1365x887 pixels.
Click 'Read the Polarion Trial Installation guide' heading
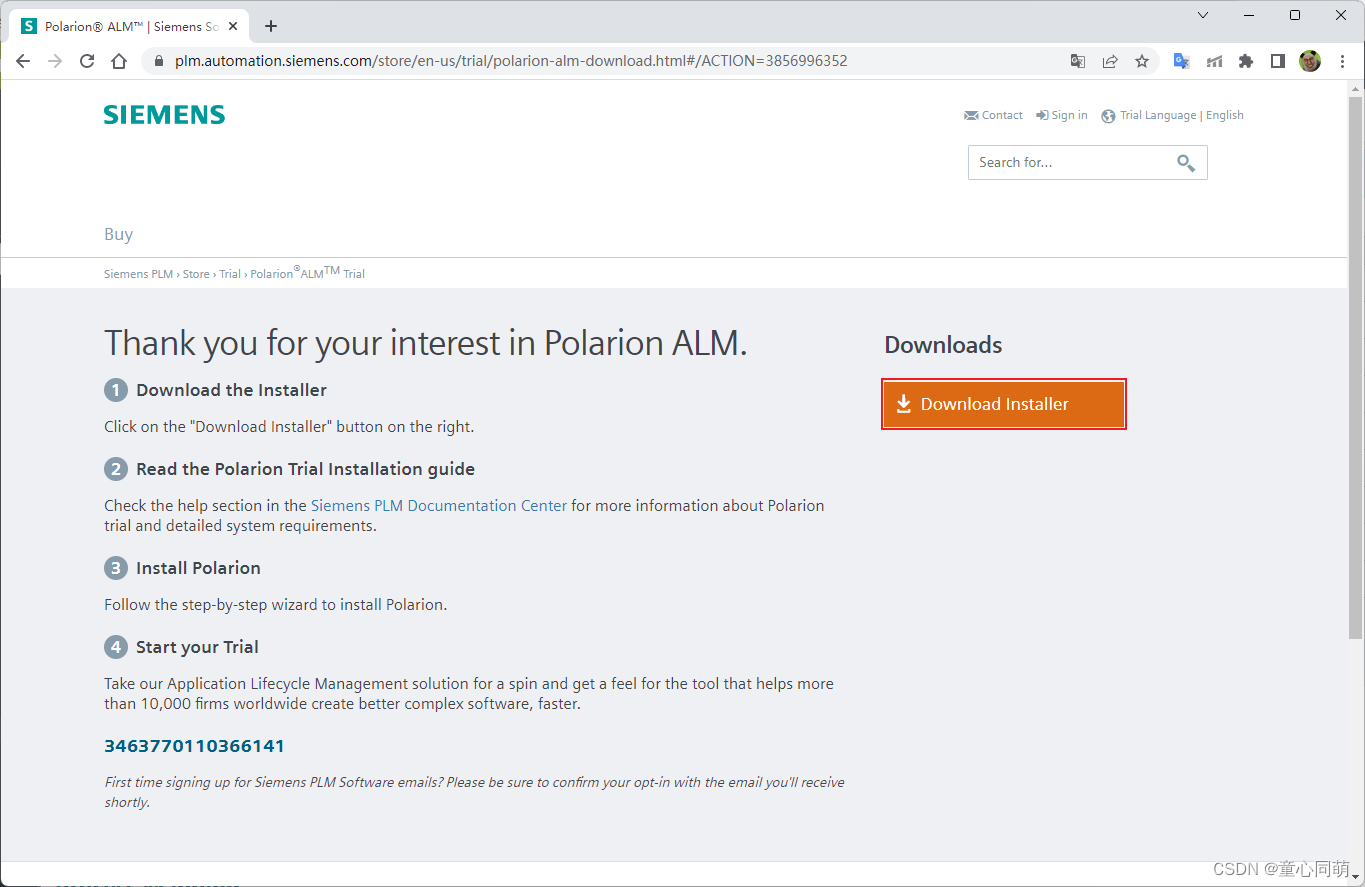pyautogui.click(x=305, y=469)
